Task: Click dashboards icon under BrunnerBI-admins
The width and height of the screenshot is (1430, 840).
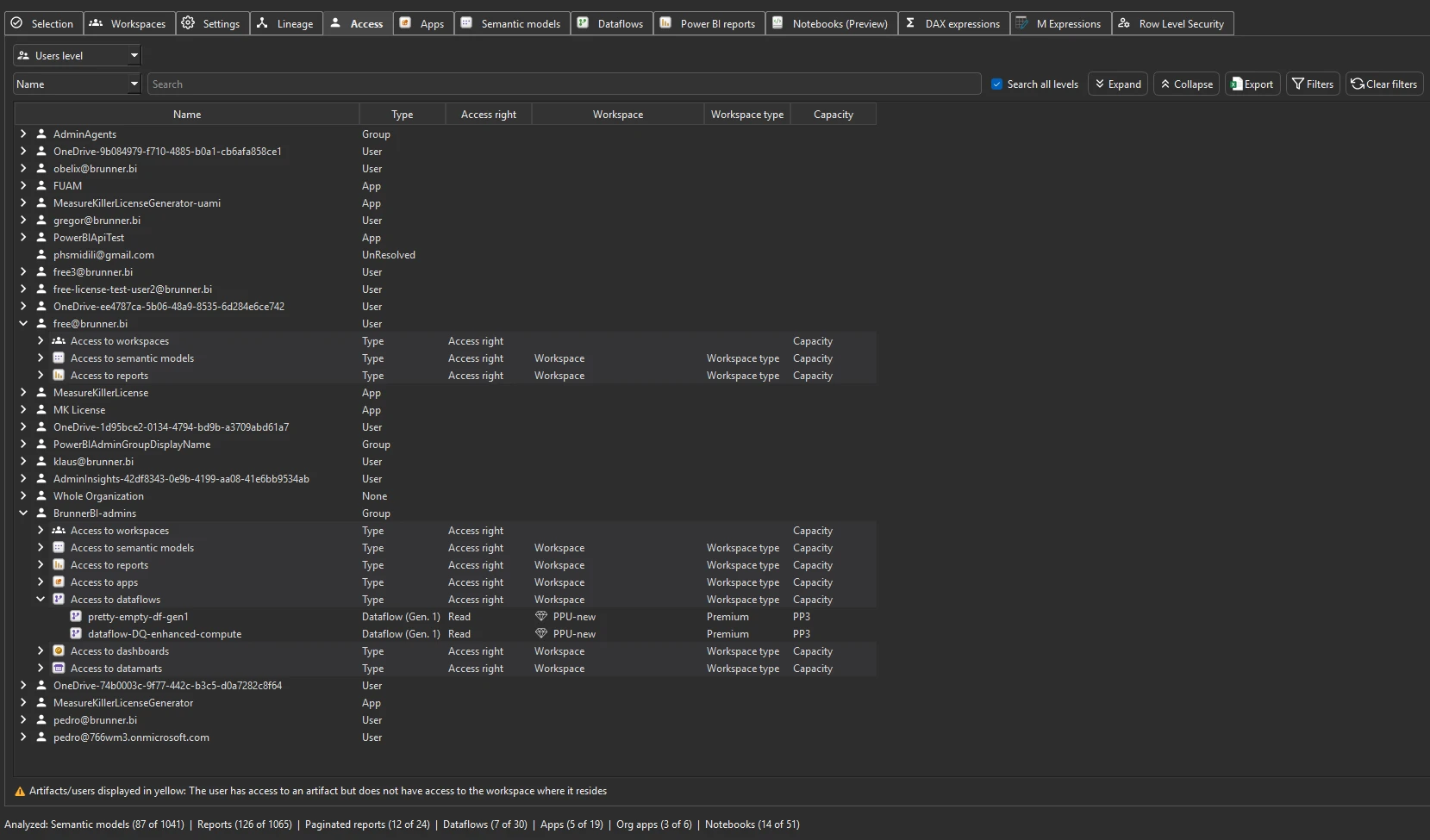Action: click(x=59, y=650)
